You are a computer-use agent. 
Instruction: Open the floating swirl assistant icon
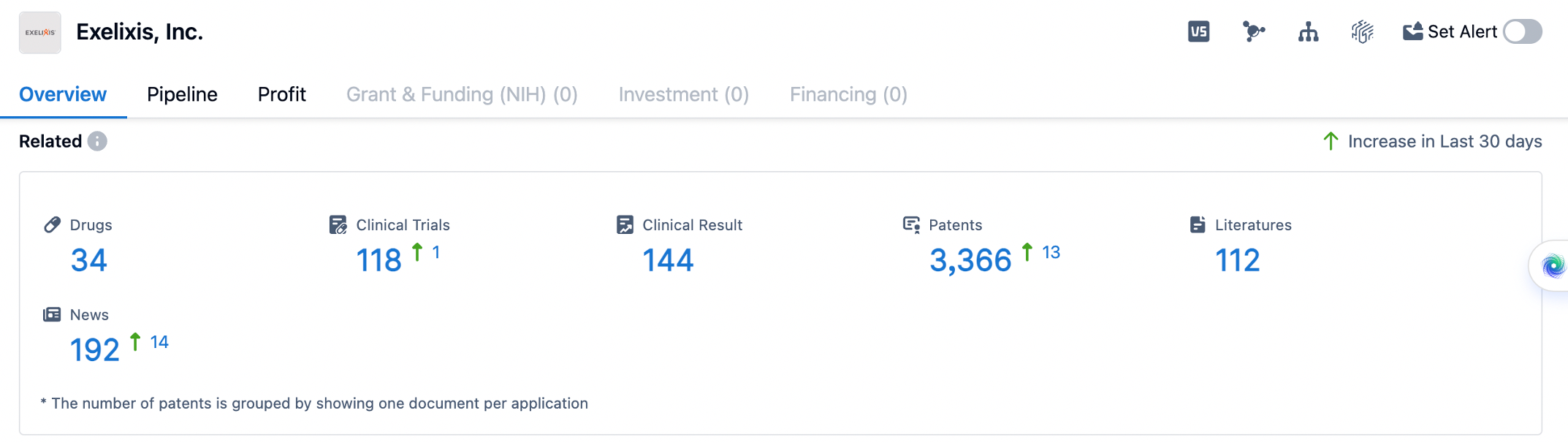(x=1553, y=265)
